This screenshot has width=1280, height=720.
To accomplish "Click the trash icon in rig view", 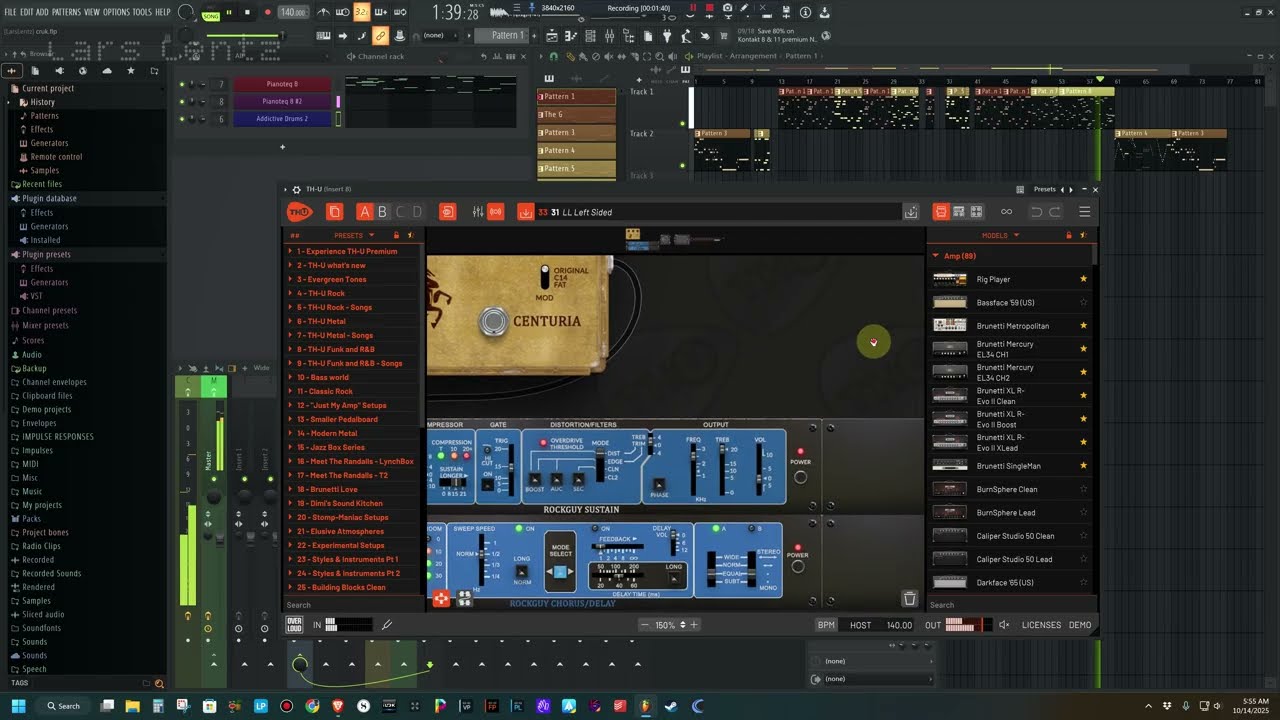I will pyautogui.click(x=909, y=599).
